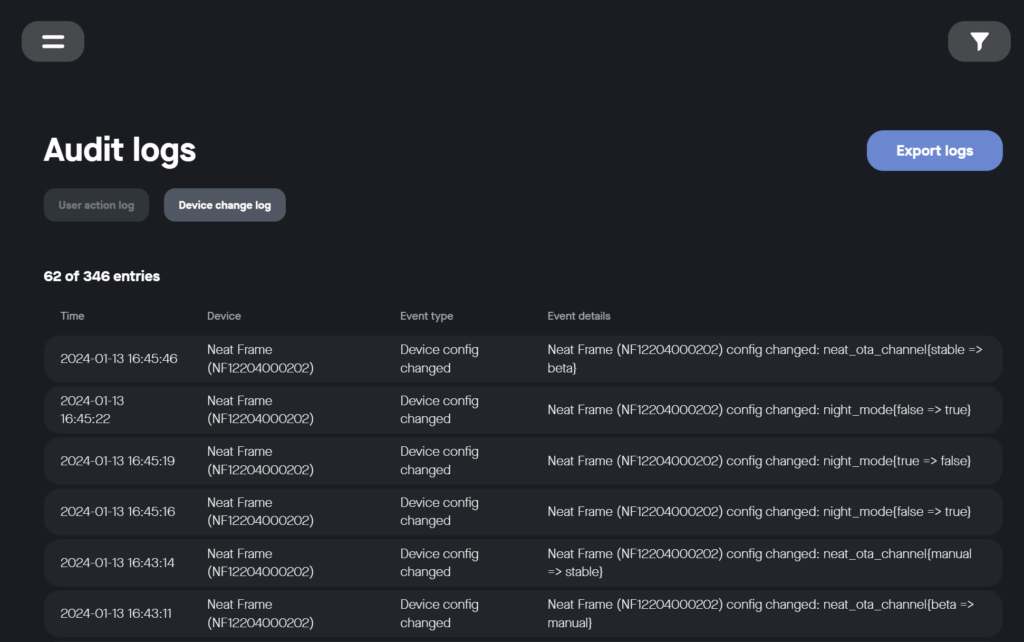This screenshot has height=642, width=1024.
Task: Select the 2024-01-13 16:43:14 timestamp
Action: click(x=118, y=563)
